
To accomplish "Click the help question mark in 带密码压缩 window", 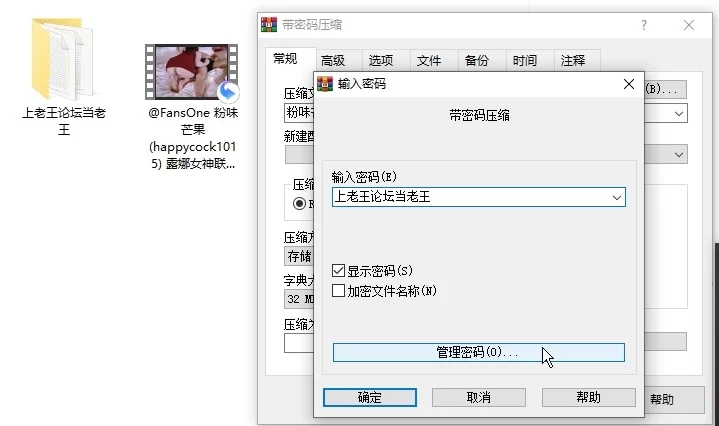I will (644, 25).
